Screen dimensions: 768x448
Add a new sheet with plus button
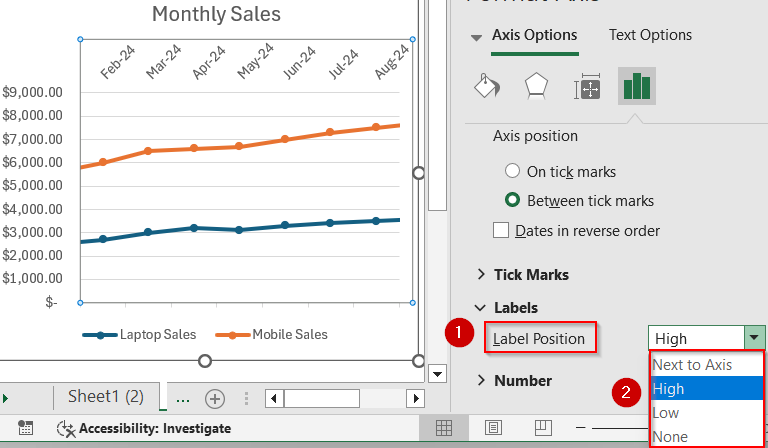click(x=215, y=399)
